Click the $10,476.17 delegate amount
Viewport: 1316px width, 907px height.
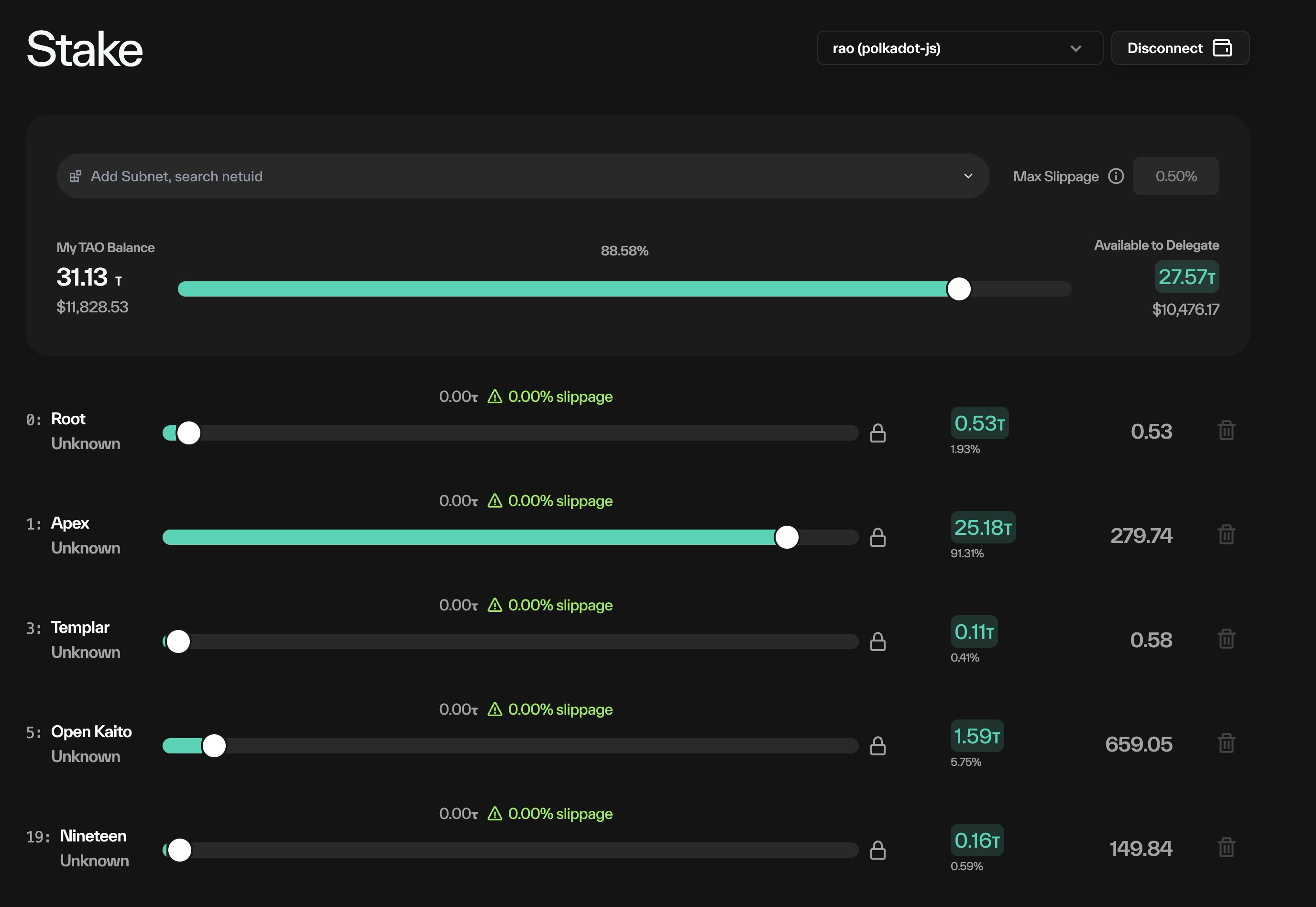click(x=1185, y=309)
